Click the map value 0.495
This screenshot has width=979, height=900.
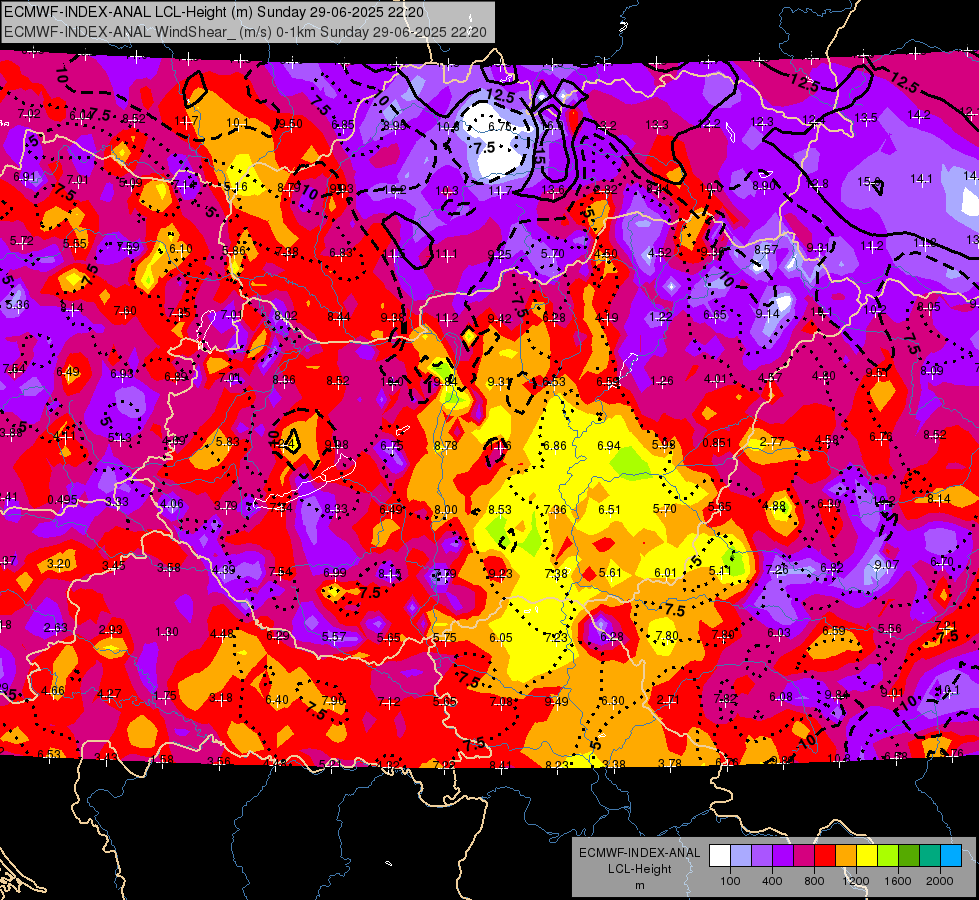pos(62,500)
